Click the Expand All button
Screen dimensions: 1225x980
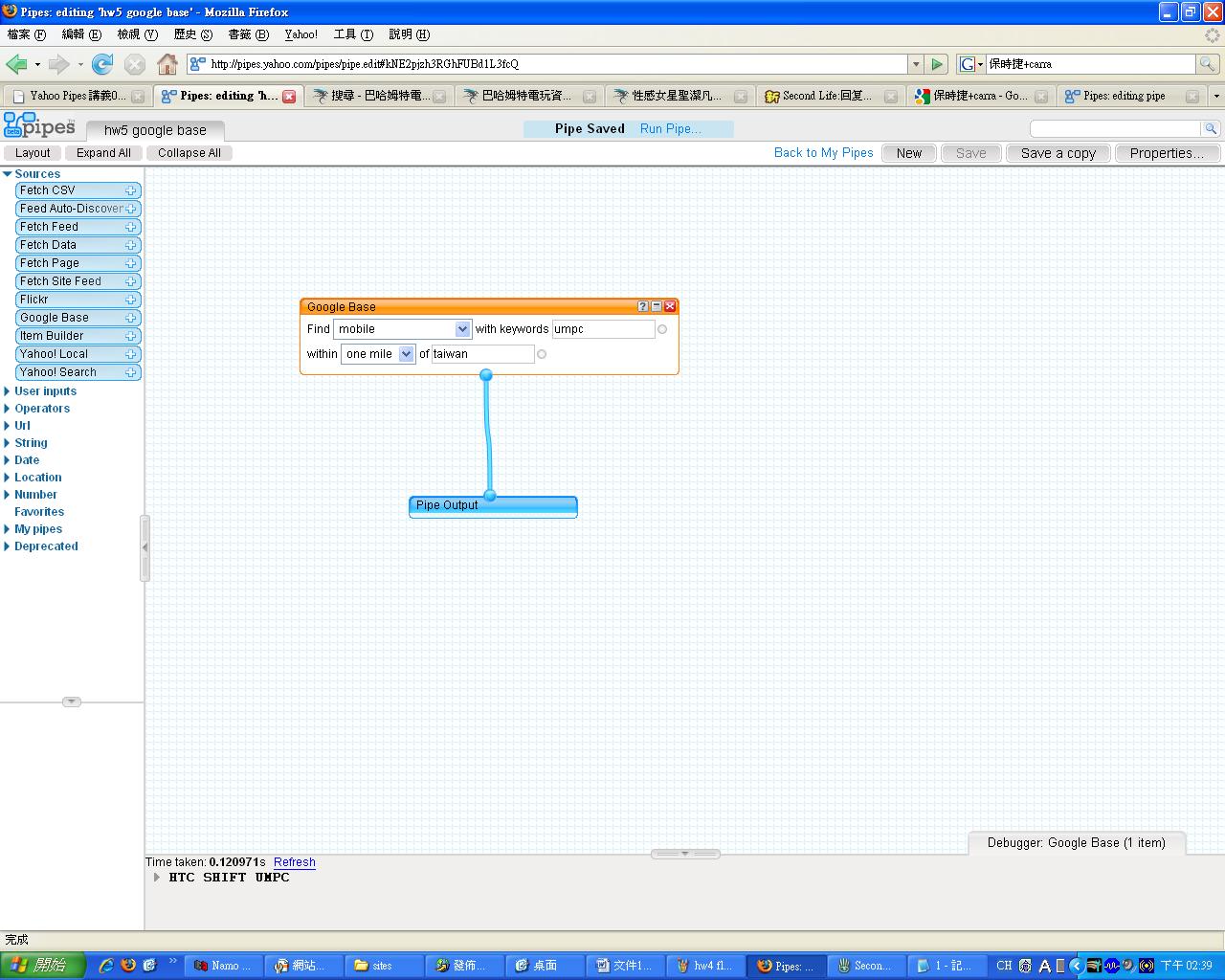pyautogui.click(x=103, y=153)
